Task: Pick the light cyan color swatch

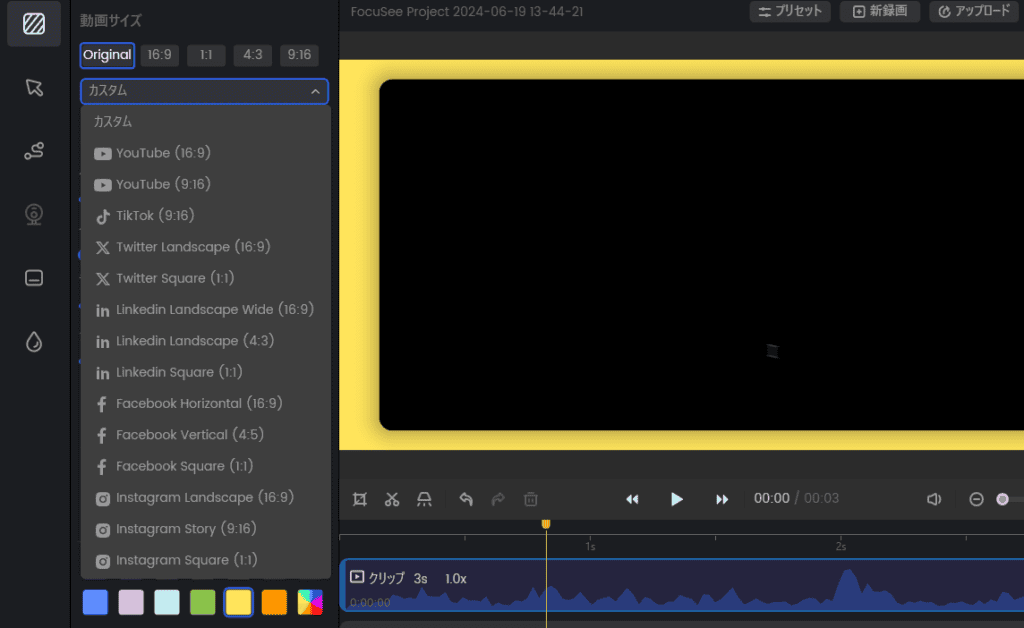Action: [x=167, y=602]
